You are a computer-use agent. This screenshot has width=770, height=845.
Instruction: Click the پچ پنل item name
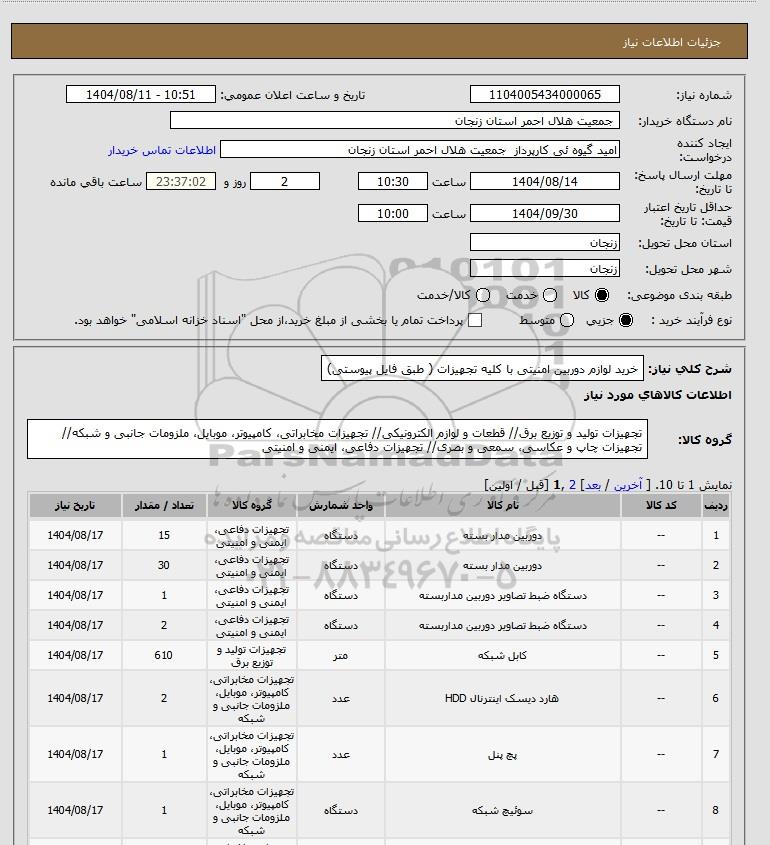click(x=503, y=755)
